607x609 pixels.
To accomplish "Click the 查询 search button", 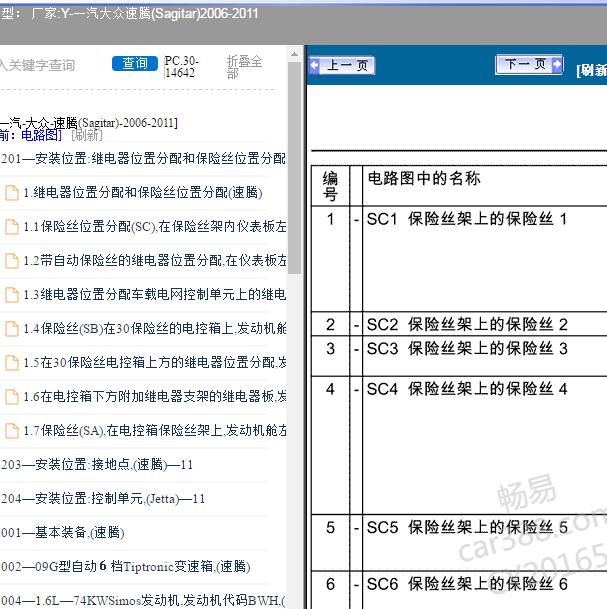I will (135, 63).
